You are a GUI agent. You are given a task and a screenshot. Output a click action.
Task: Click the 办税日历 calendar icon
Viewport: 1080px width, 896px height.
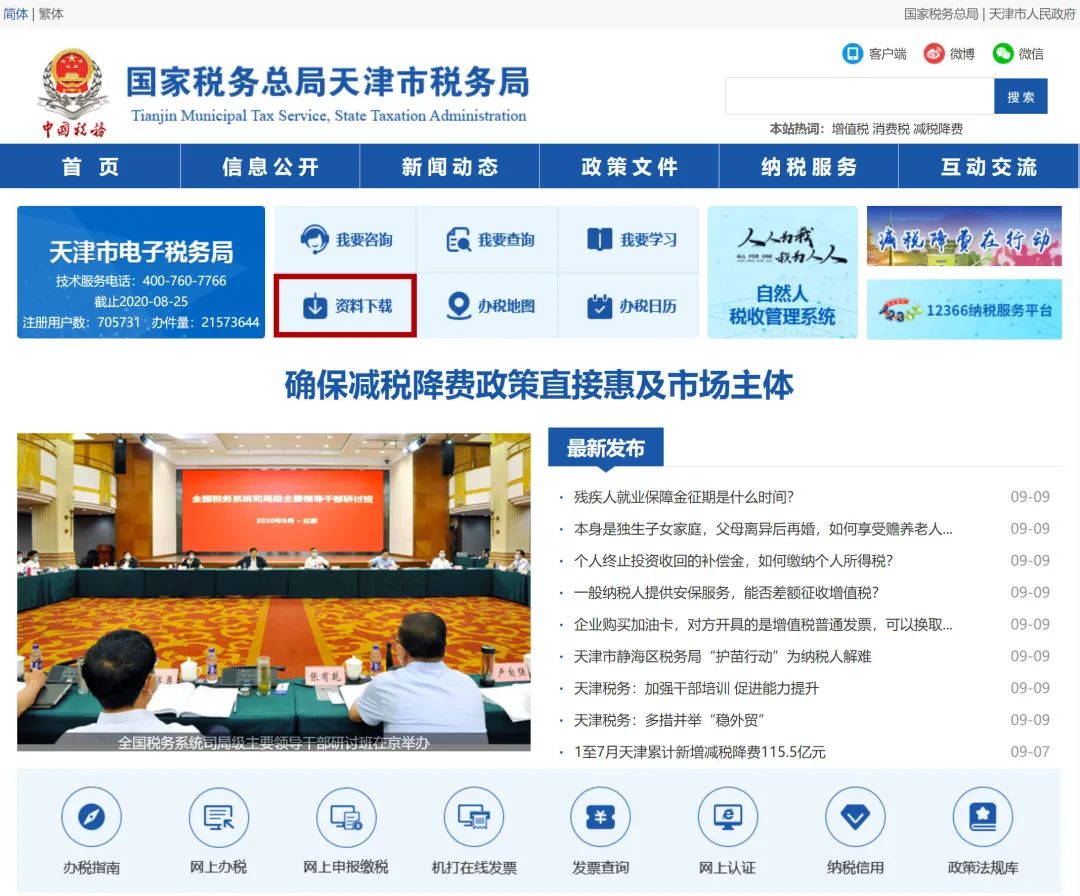600,306
